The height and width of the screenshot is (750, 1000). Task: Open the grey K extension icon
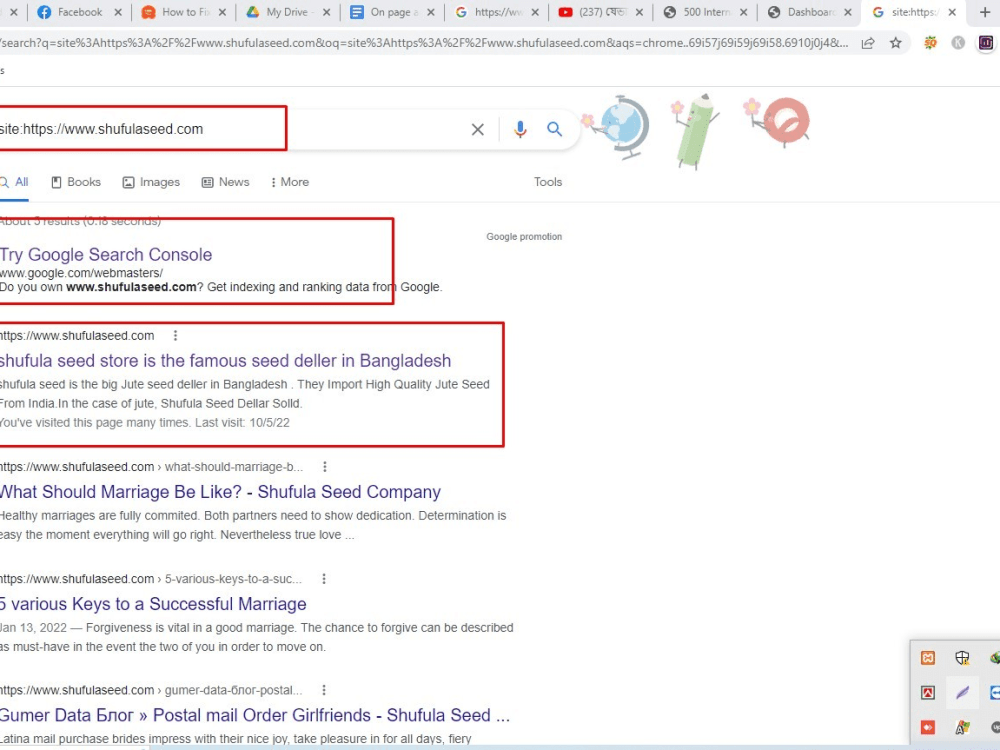[957, 43]
